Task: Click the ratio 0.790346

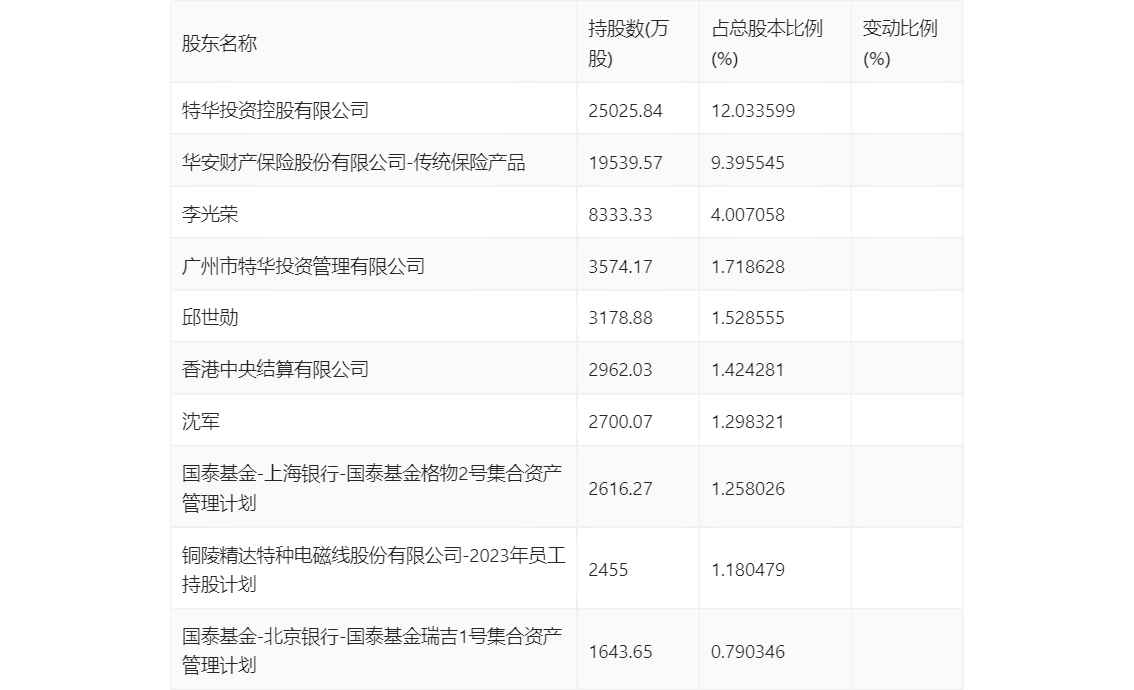Action: click(748, 652)
